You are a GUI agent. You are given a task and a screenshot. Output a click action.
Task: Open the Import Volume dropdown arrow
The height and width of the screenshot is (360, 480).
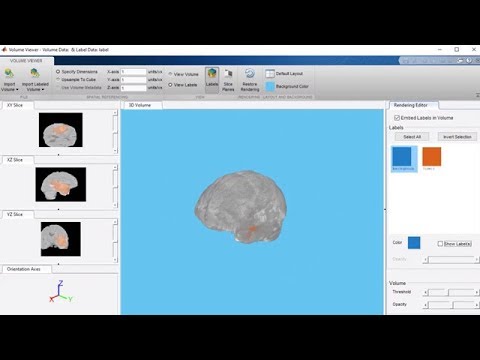(x=17, y=90)
